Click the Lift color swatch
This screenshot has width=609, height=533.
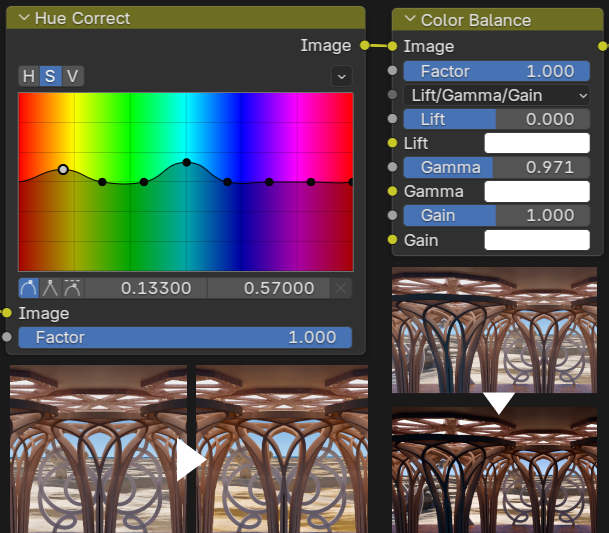click(537, 143)
